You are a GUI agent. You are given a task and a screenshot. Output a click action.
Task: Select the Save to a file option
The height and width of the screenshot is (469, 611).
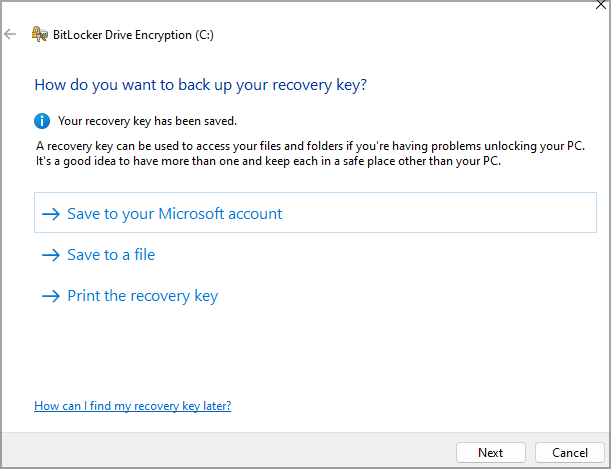click(111, 255)
